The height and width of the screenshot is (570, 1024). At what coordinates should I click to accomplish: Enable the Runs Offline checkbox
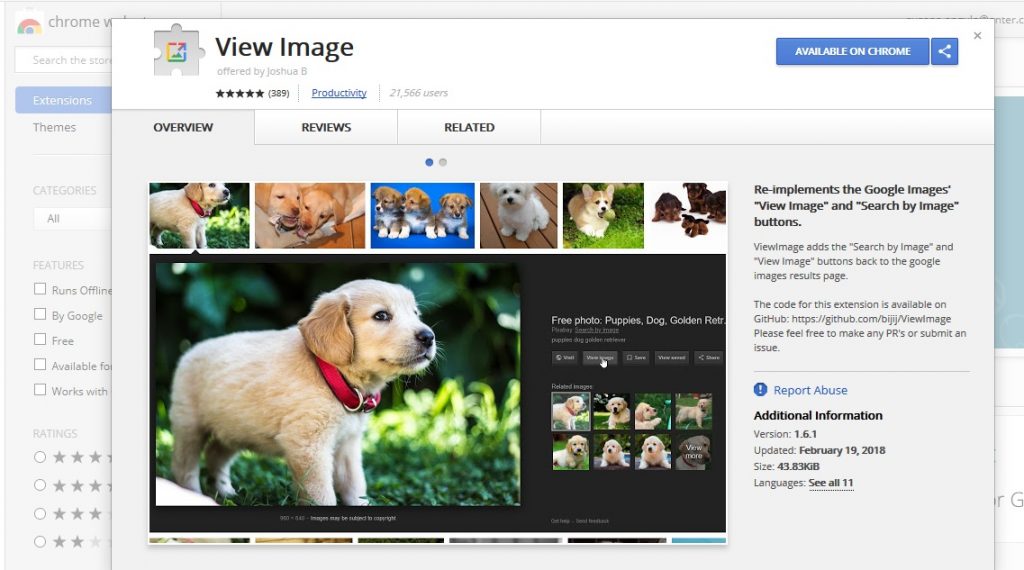click(40, 289)
